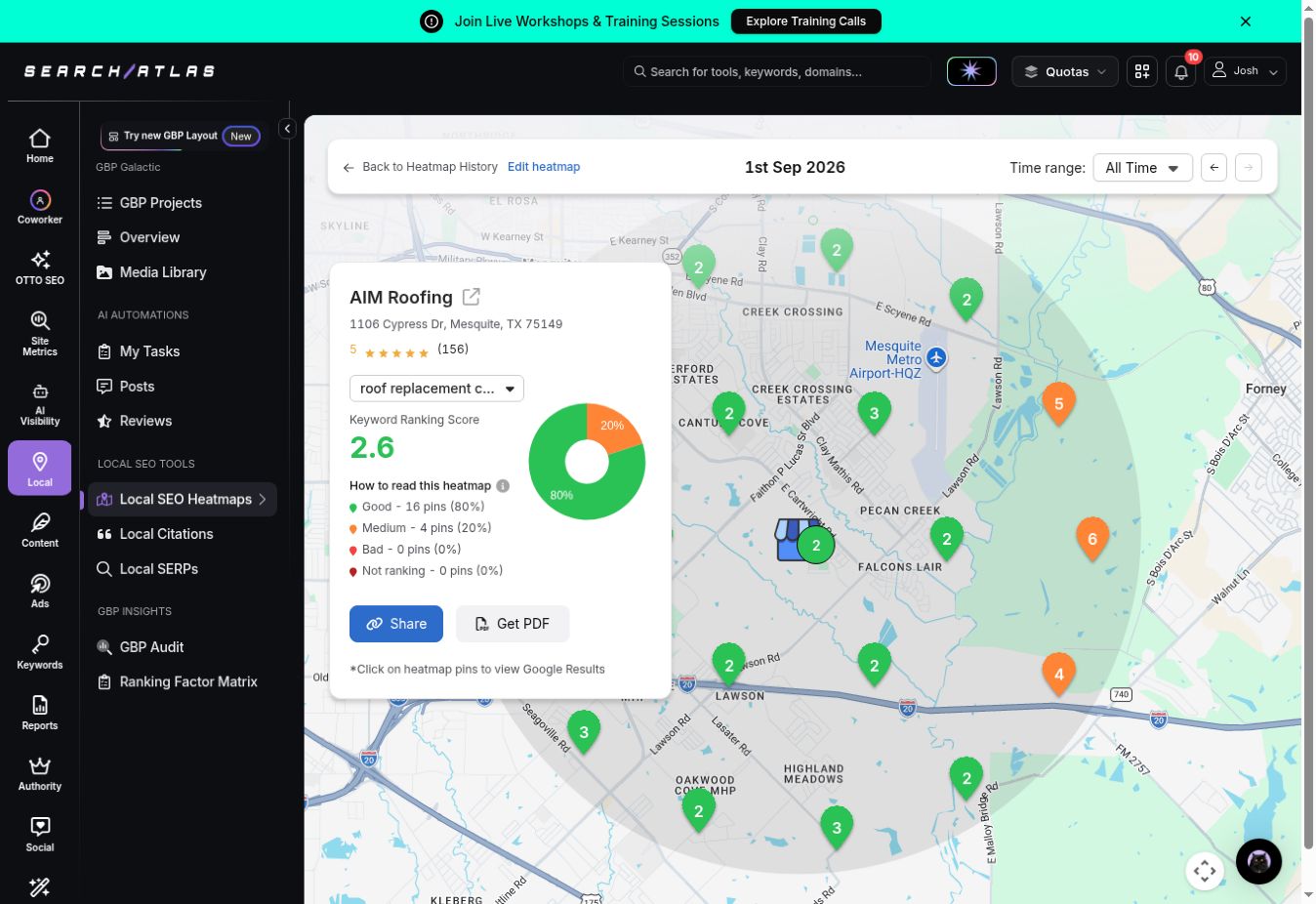Click the AI sparkle assistant button
Image resolution: width=1316 pixels, height=904 pixels.
click(x=971, y=71)
